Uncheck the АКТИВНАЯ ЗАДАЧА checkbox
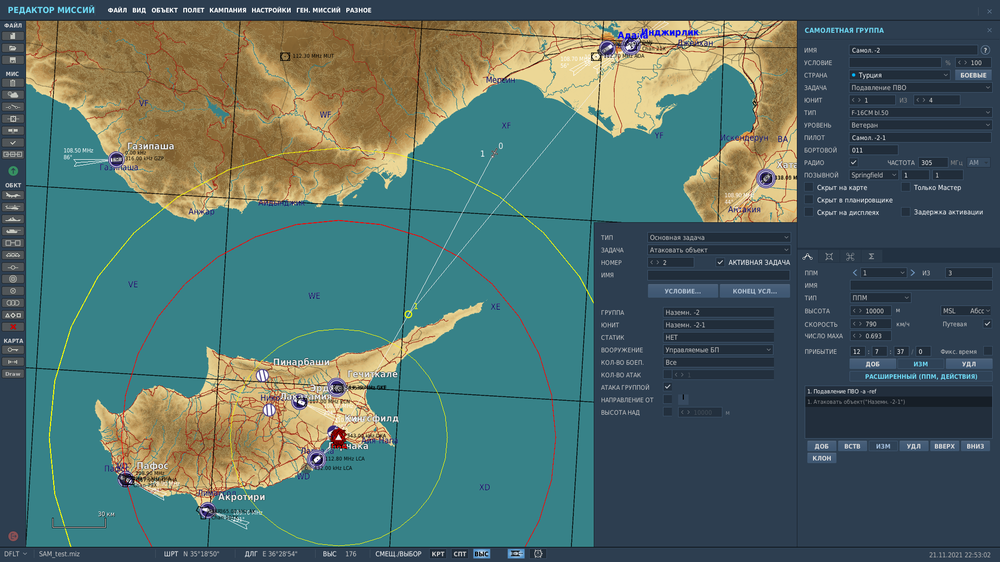 pos(720,262)
